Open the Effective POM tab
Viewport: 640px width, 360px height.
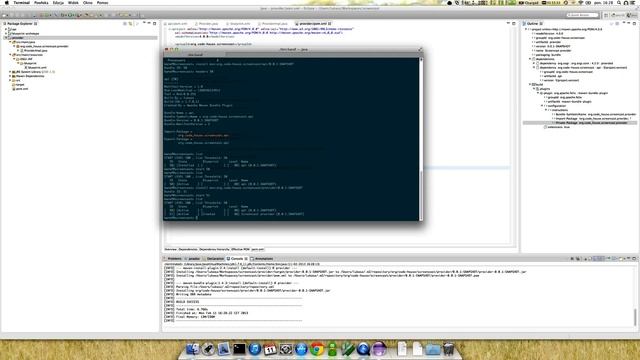240,249
